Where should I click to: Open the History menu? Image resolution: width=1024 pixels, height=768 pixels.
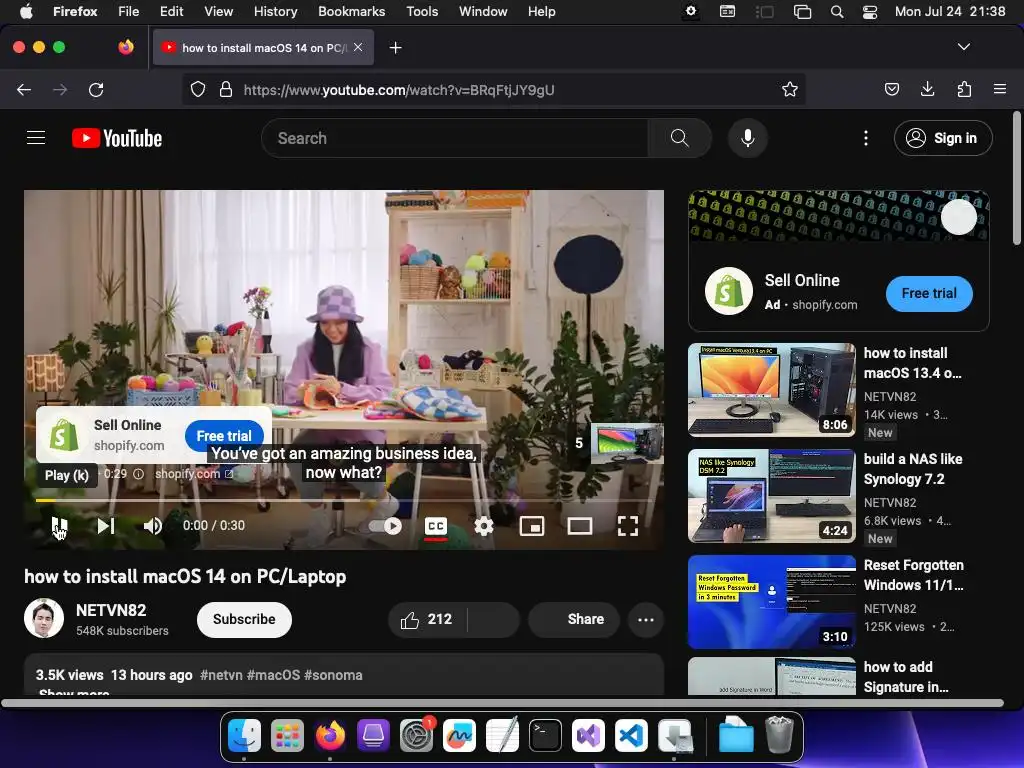pyautogui.click(x=275, y=11)
